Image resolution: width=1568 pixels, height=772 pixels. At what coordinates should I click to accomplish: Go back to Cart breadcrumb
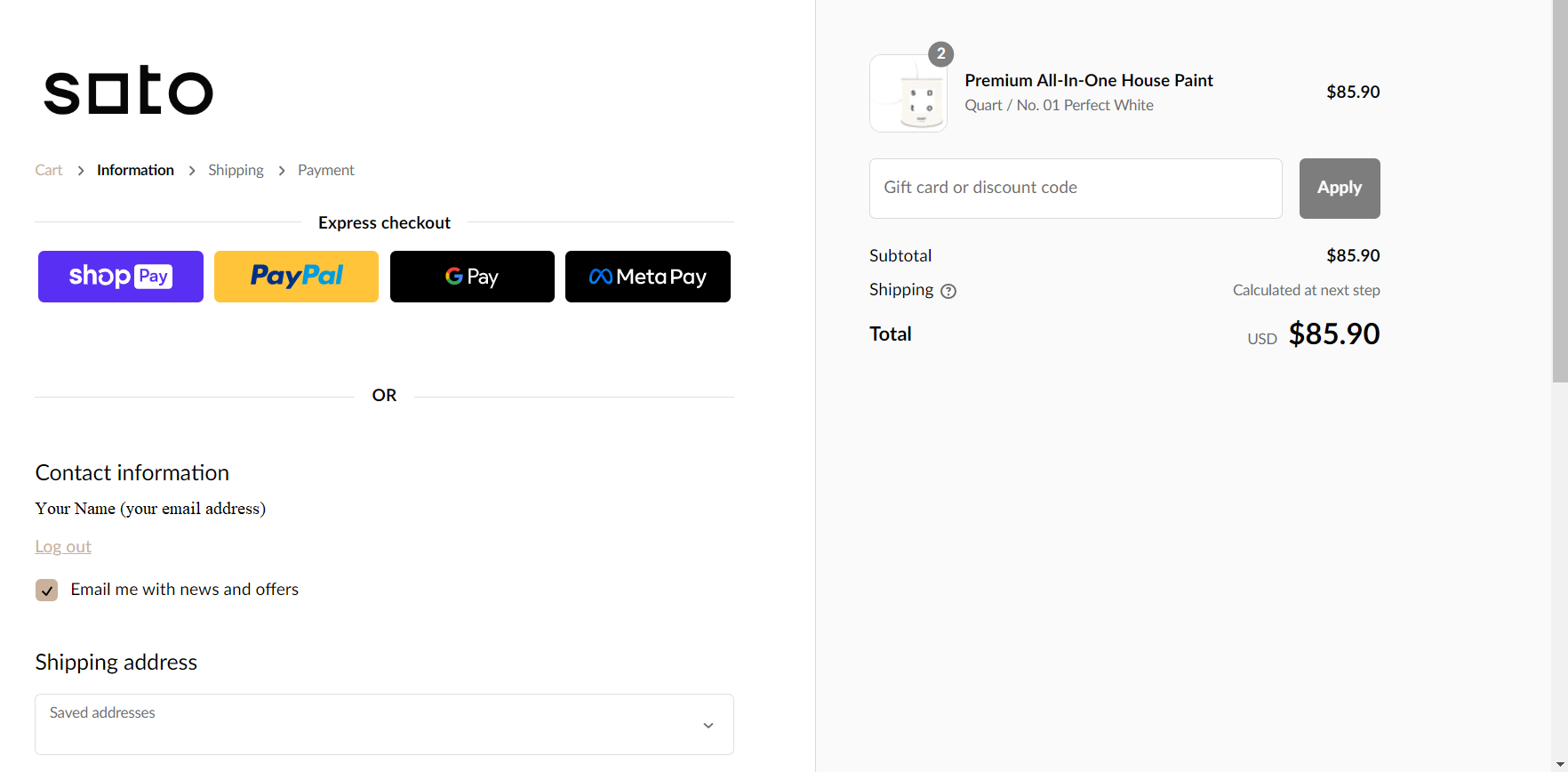click(49, 170)
